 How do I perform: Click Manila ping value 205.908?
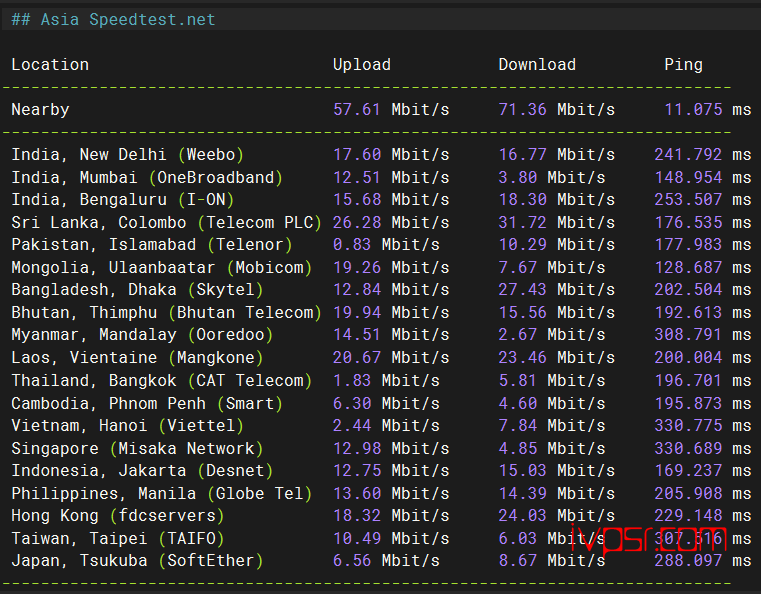point(688,494)
